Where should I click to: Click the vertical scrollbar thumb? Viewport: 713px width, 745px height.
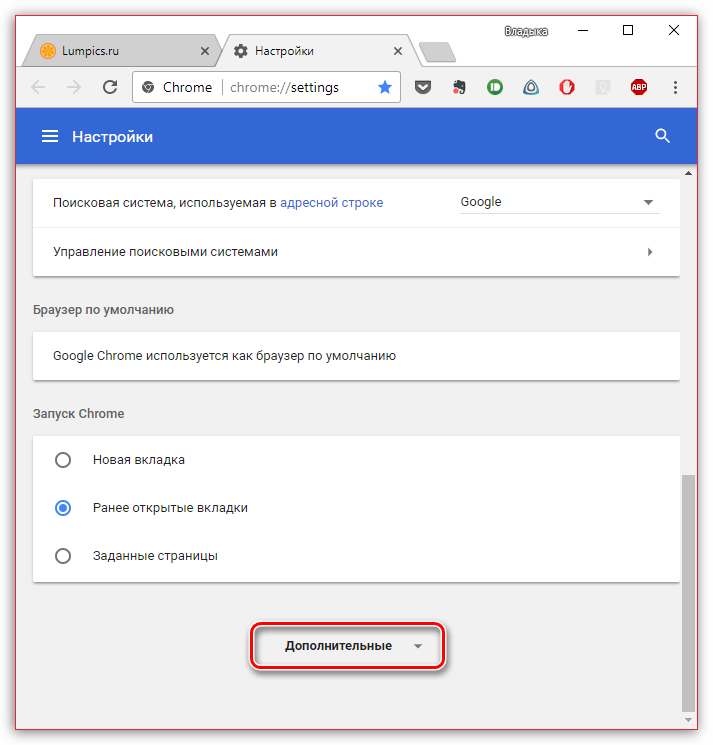pos(688,592)
